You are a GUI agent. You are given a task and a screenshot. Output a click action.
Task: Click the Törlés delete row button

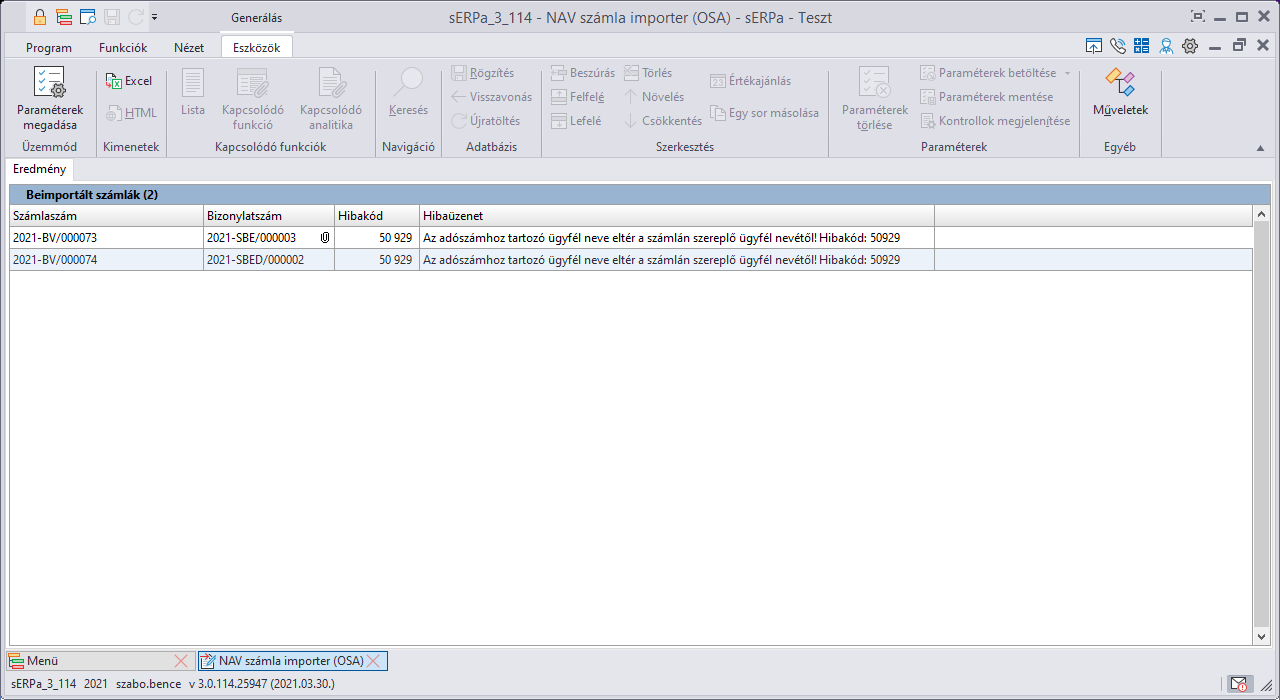[648, 73]
